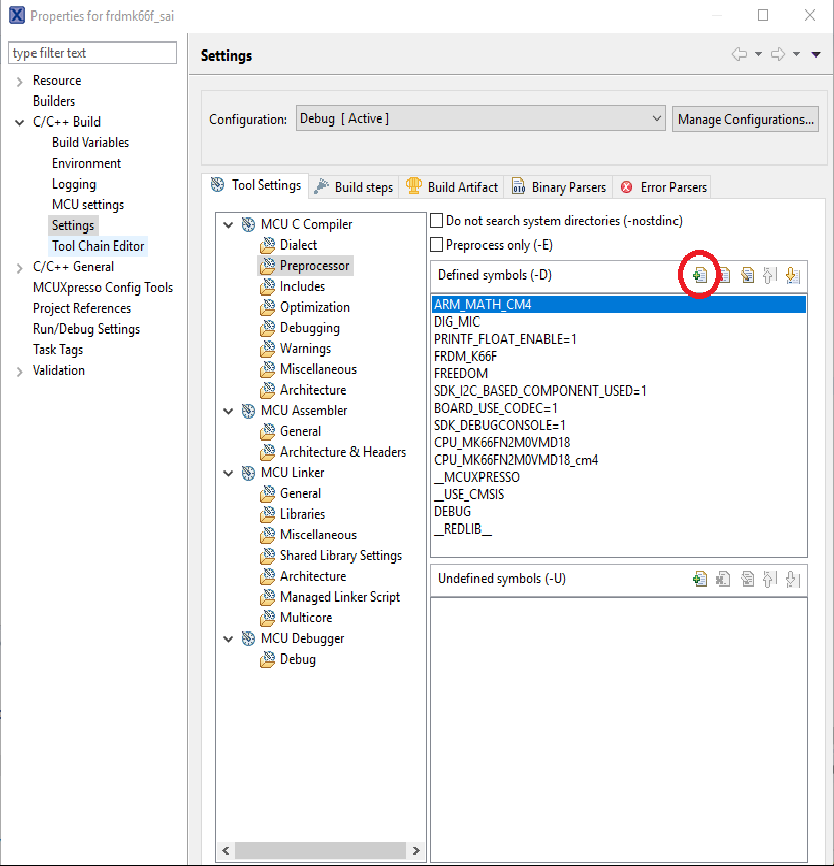Viewport: 834px width, 866px height.
Task: Click the tree pane horizontal scrollbar thumb
Action: click(x=320, y=851)
